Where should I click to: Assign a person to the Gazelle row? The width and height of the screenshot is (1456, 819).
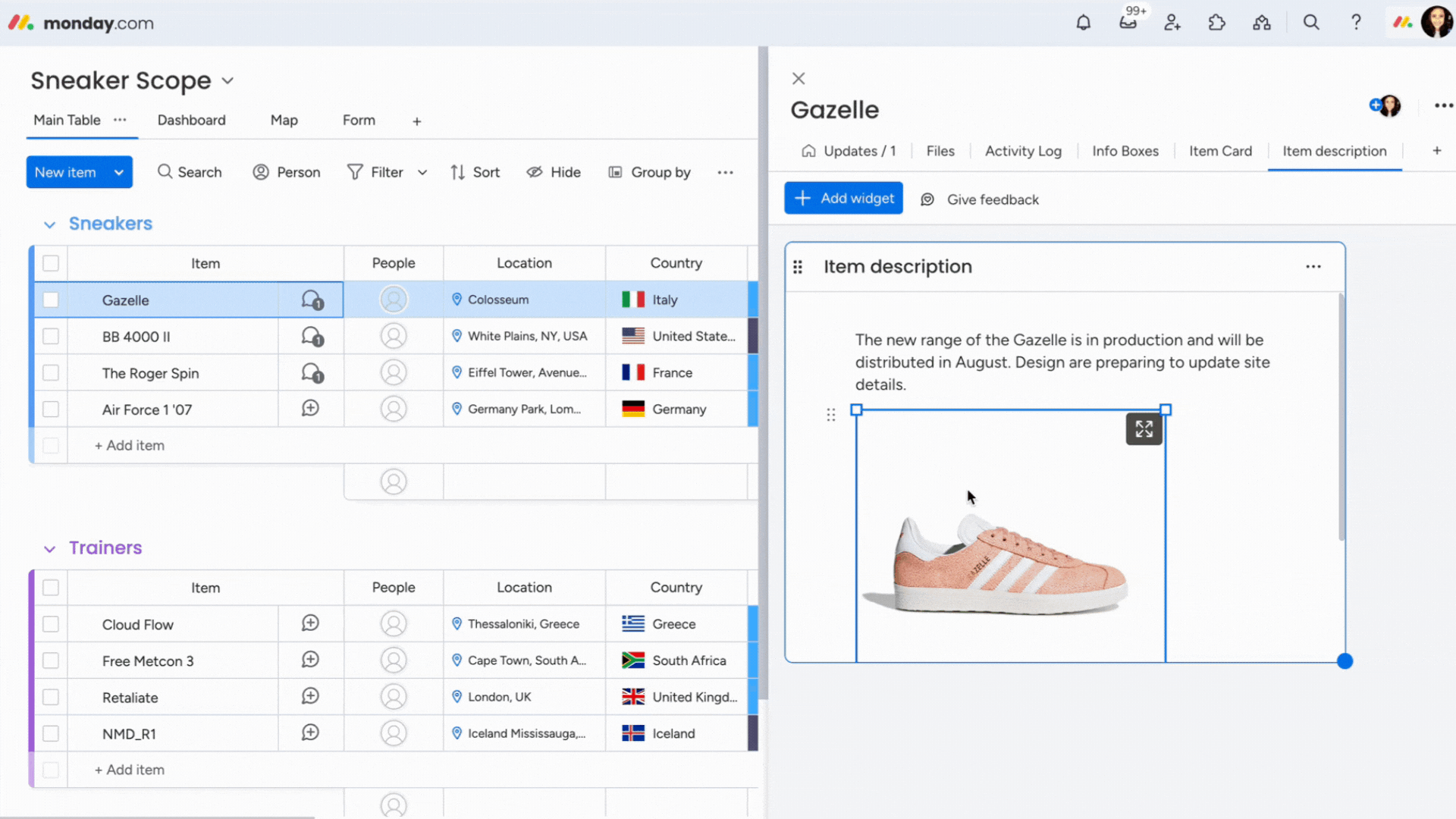pos(394,300)
